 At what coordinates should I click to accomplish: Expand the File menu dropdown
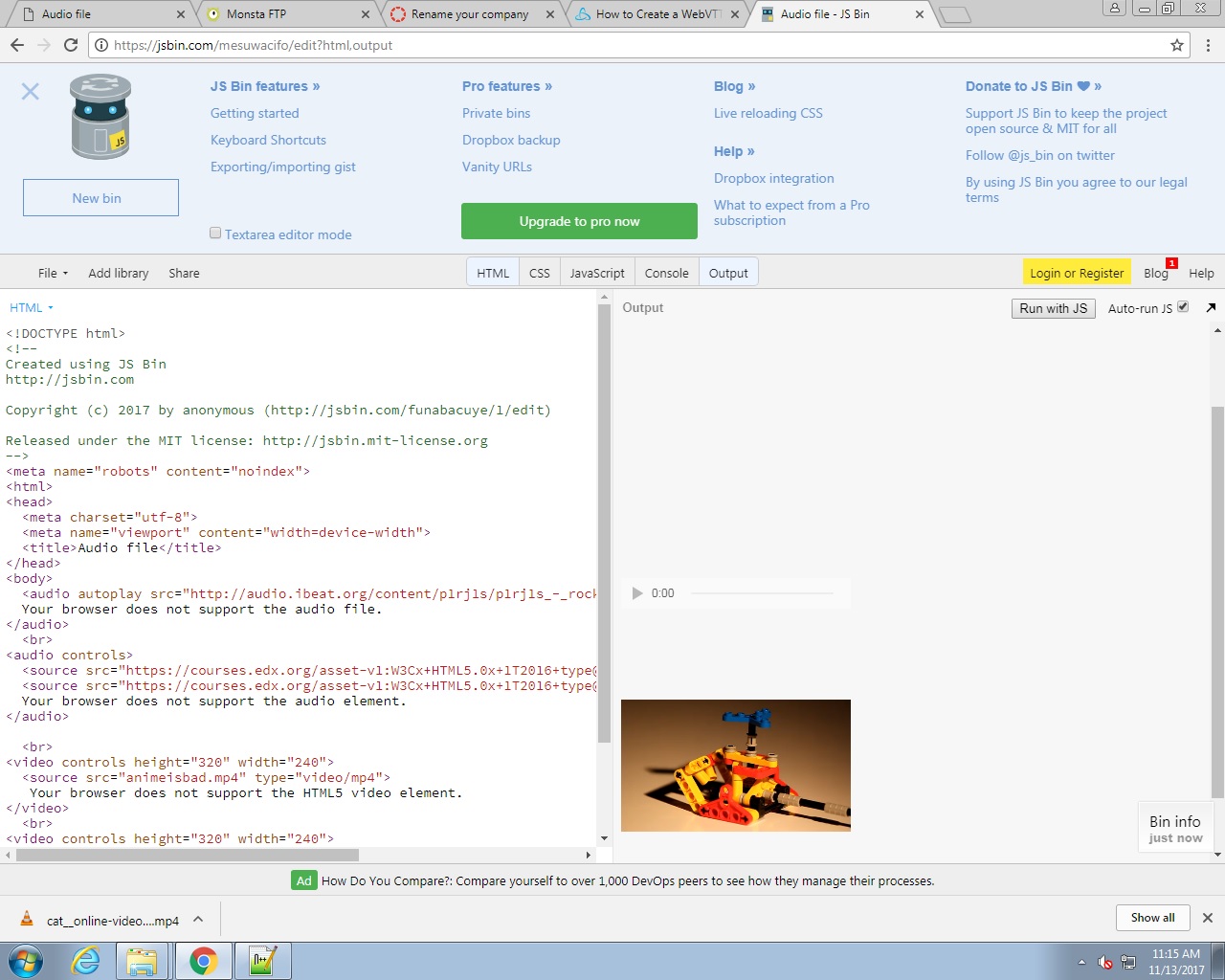[53, 273]
